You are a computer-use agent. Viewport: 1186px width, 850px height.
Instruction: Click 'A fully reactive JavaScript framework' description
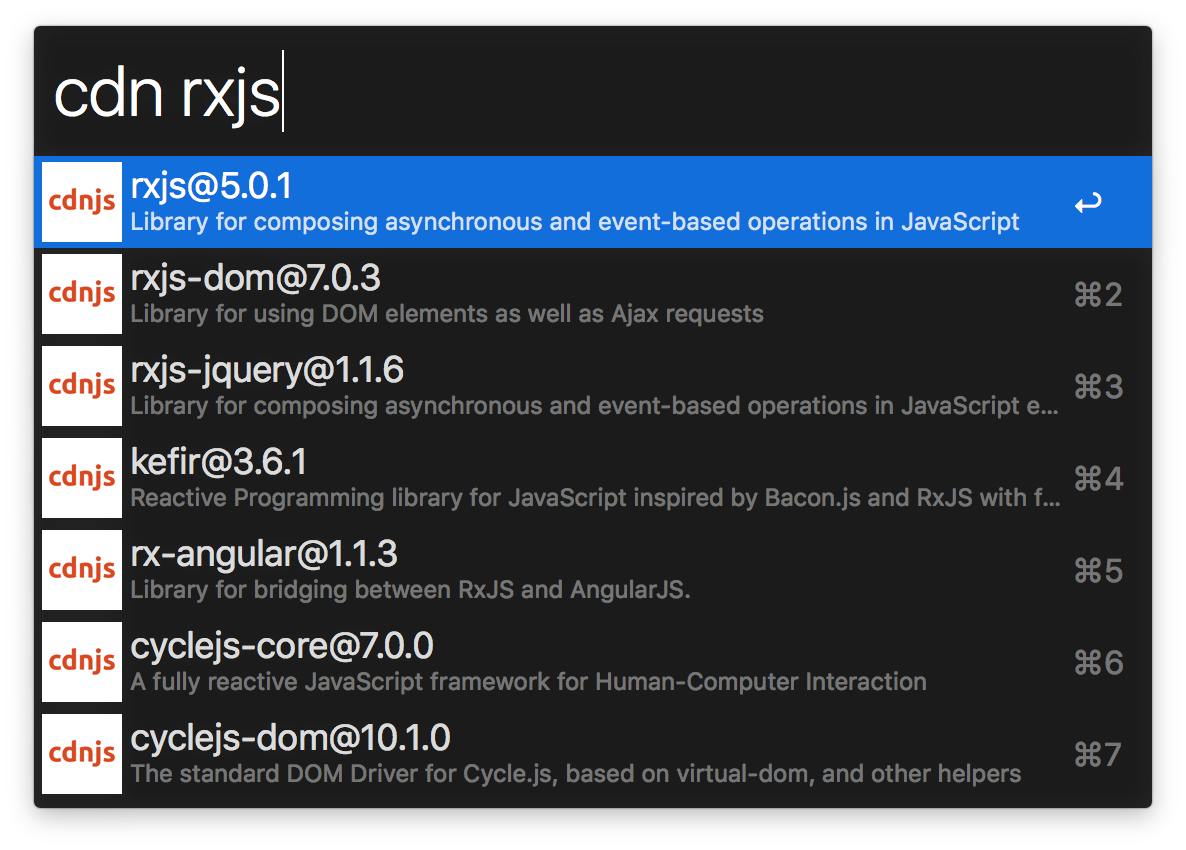pos(529,682)
